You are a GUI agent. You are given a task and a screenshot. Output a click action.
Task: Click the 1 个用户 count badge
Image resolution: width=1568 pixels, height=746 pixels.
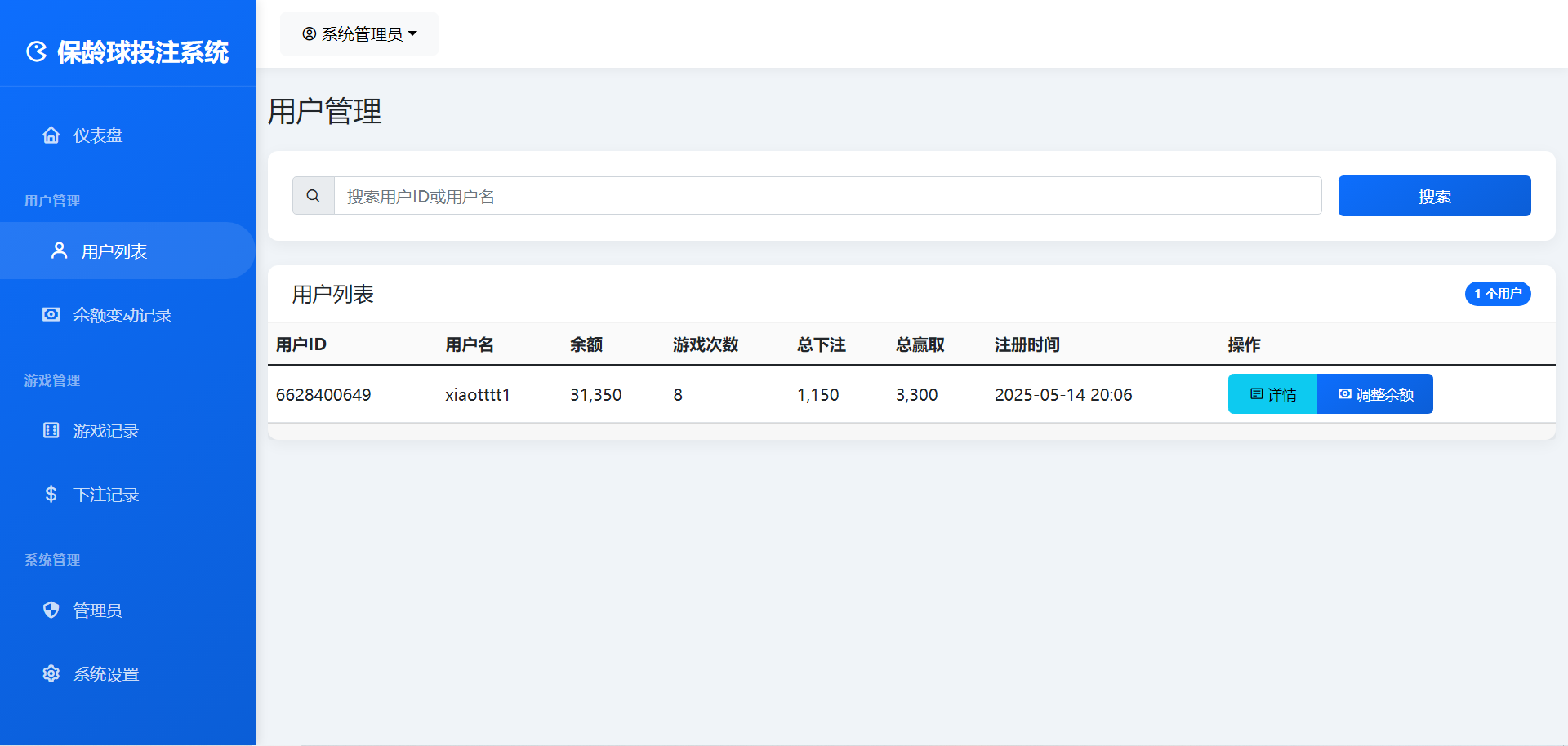pyautogui.click(x=1498, y=293)
